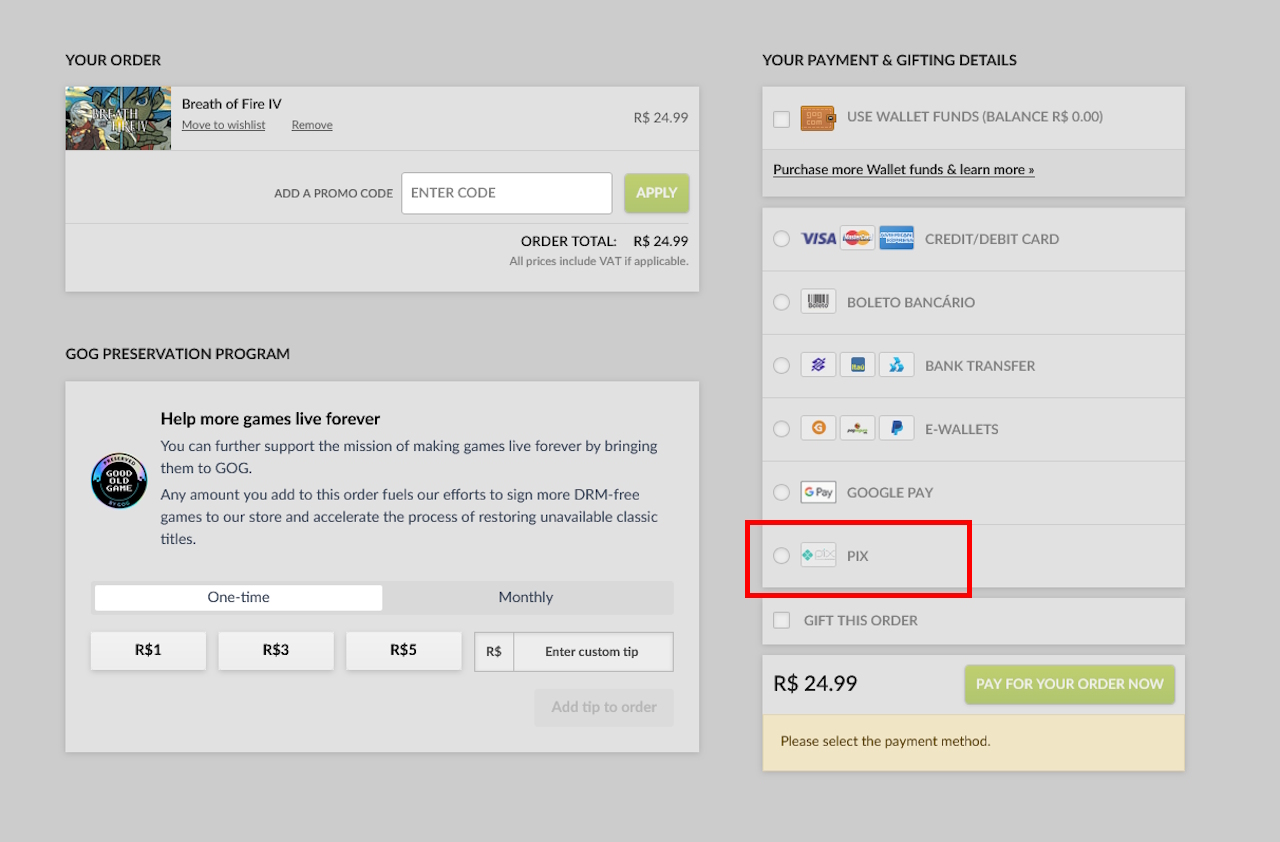Screen dimensions: 1280x842
Task: Click the GOG wallet icon
Action: 818,117
